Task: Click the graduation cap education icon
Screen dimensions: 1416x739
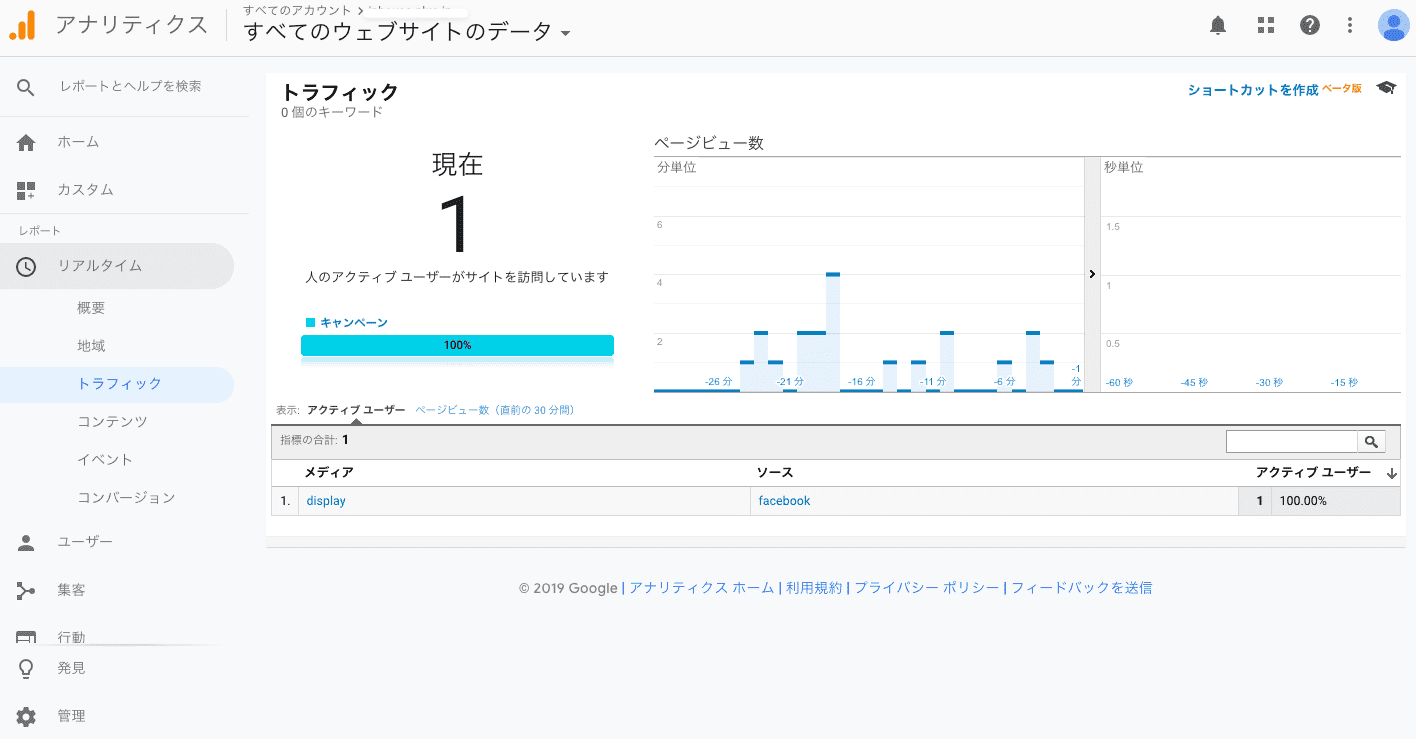Action: click(1386, 89)
